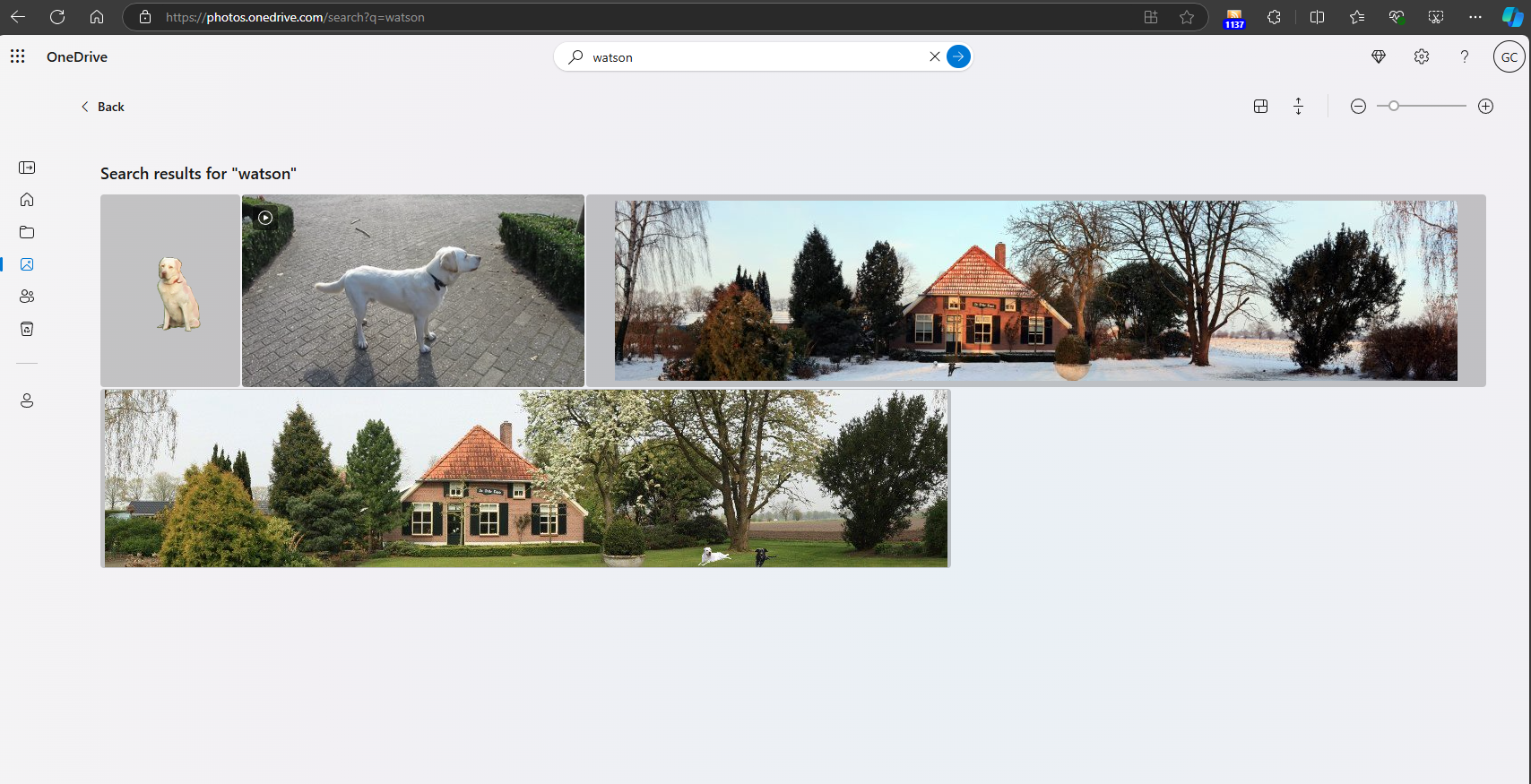Expand the left navigation pane
Screen dimensions: 1531x784
(x=27, y=168)
